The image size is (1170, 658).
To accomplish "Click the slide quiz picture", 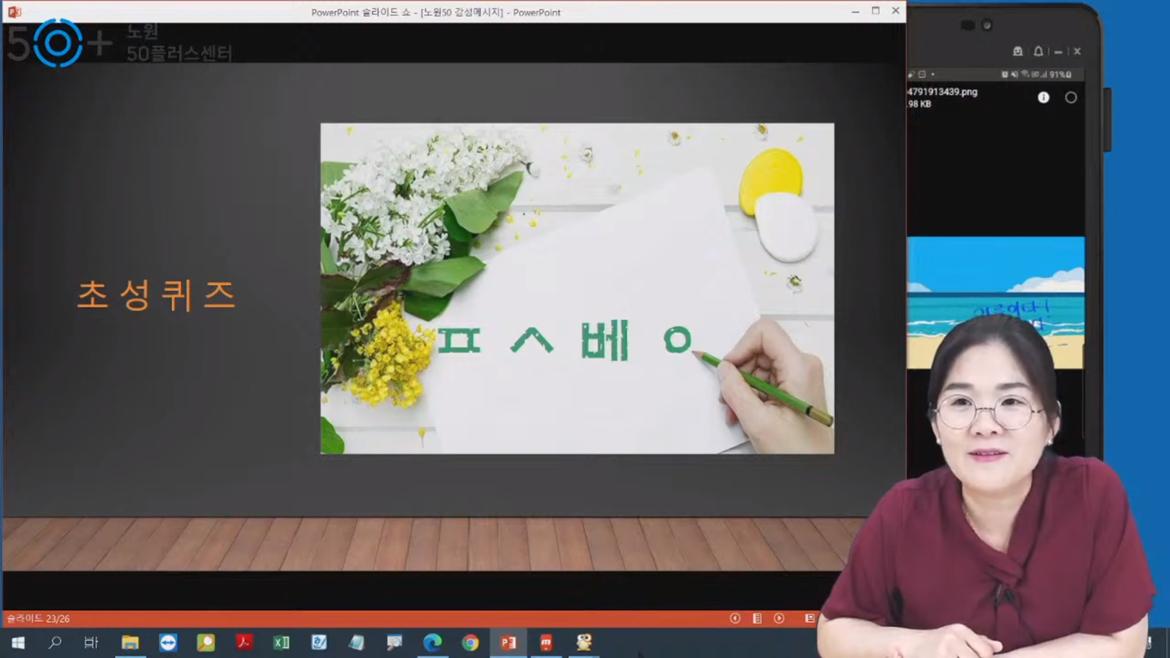I will click(x=576, y=288).
